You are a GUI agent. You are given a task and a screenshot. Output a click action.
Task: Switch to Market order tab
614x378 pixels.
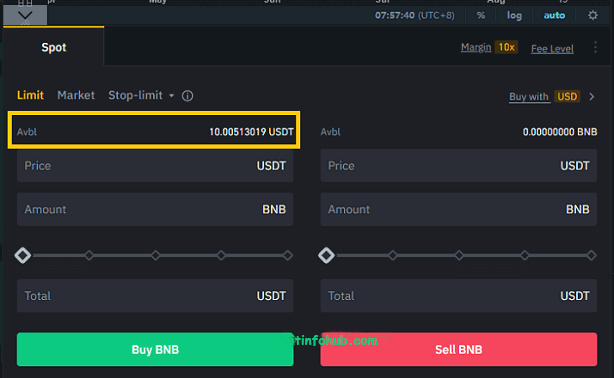76,95
